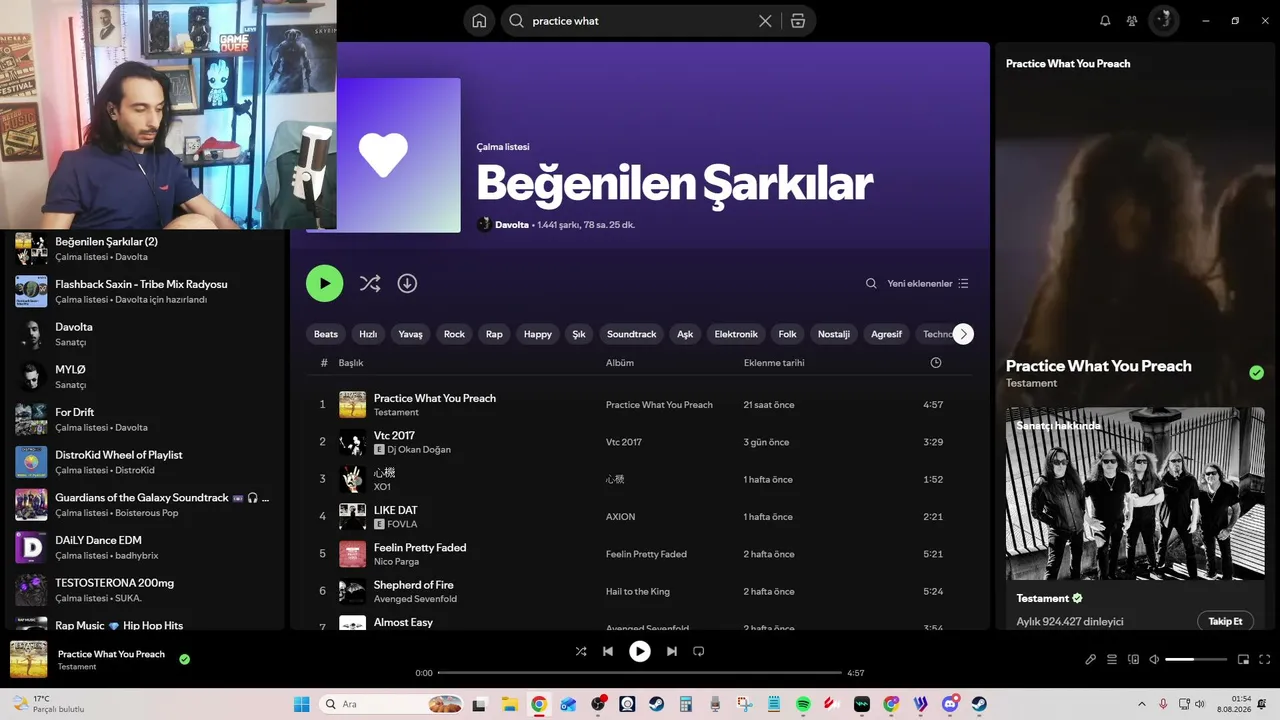Screen dimensions: 1280x720
Task: Select the 'LIKE DAT' track row title
Action: click(x=396, y=510)
